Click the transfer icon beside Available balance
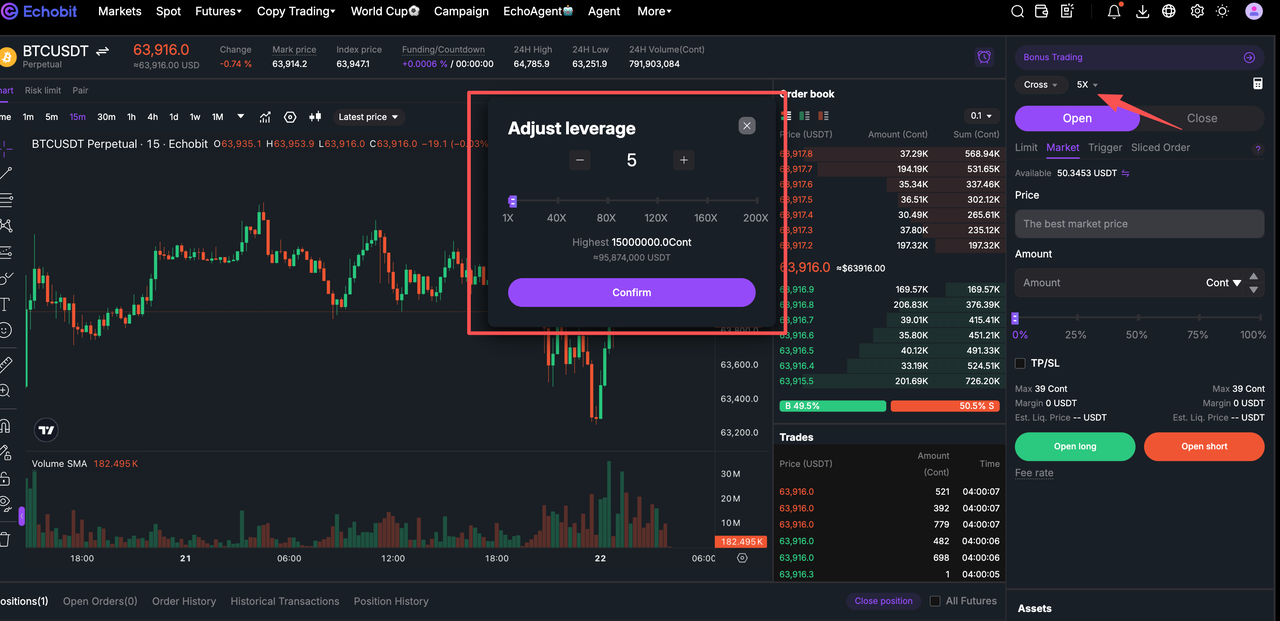This screenshot has height=621, width=1280. pyautogui.click(x=1126, y=173)
